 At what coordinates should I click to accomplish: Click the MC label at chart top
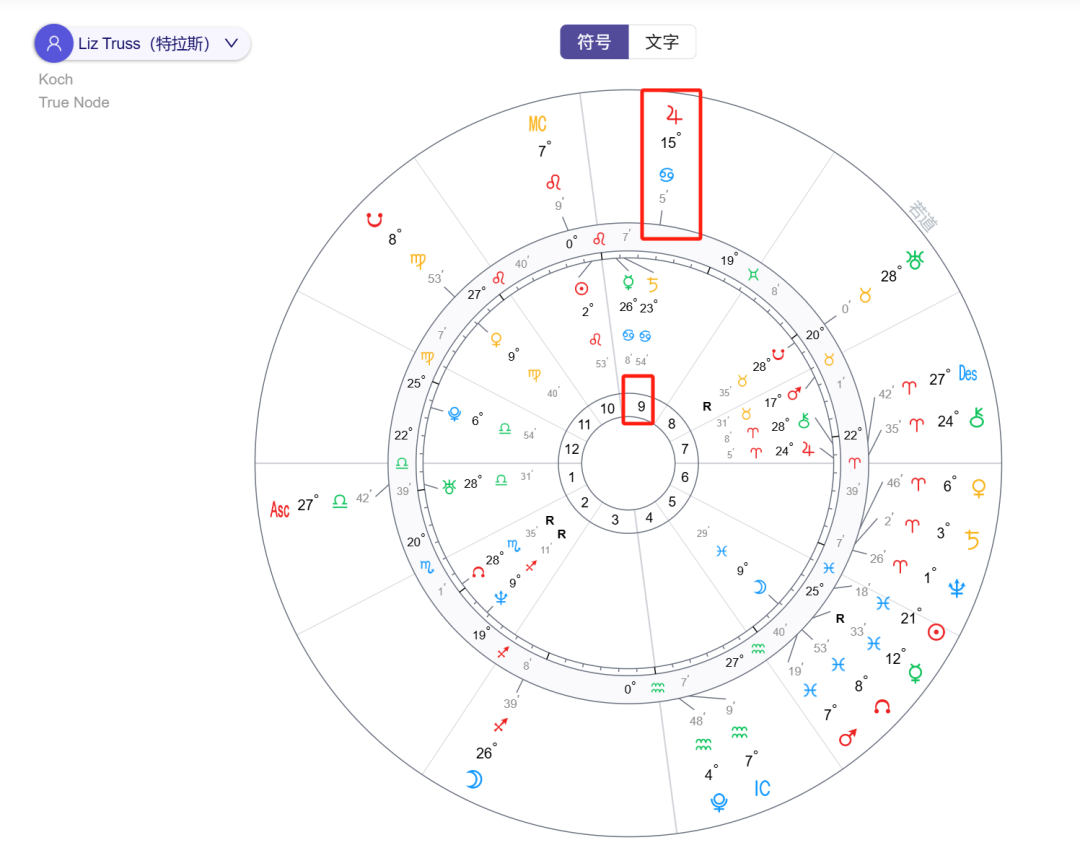[x=538, y=125]
